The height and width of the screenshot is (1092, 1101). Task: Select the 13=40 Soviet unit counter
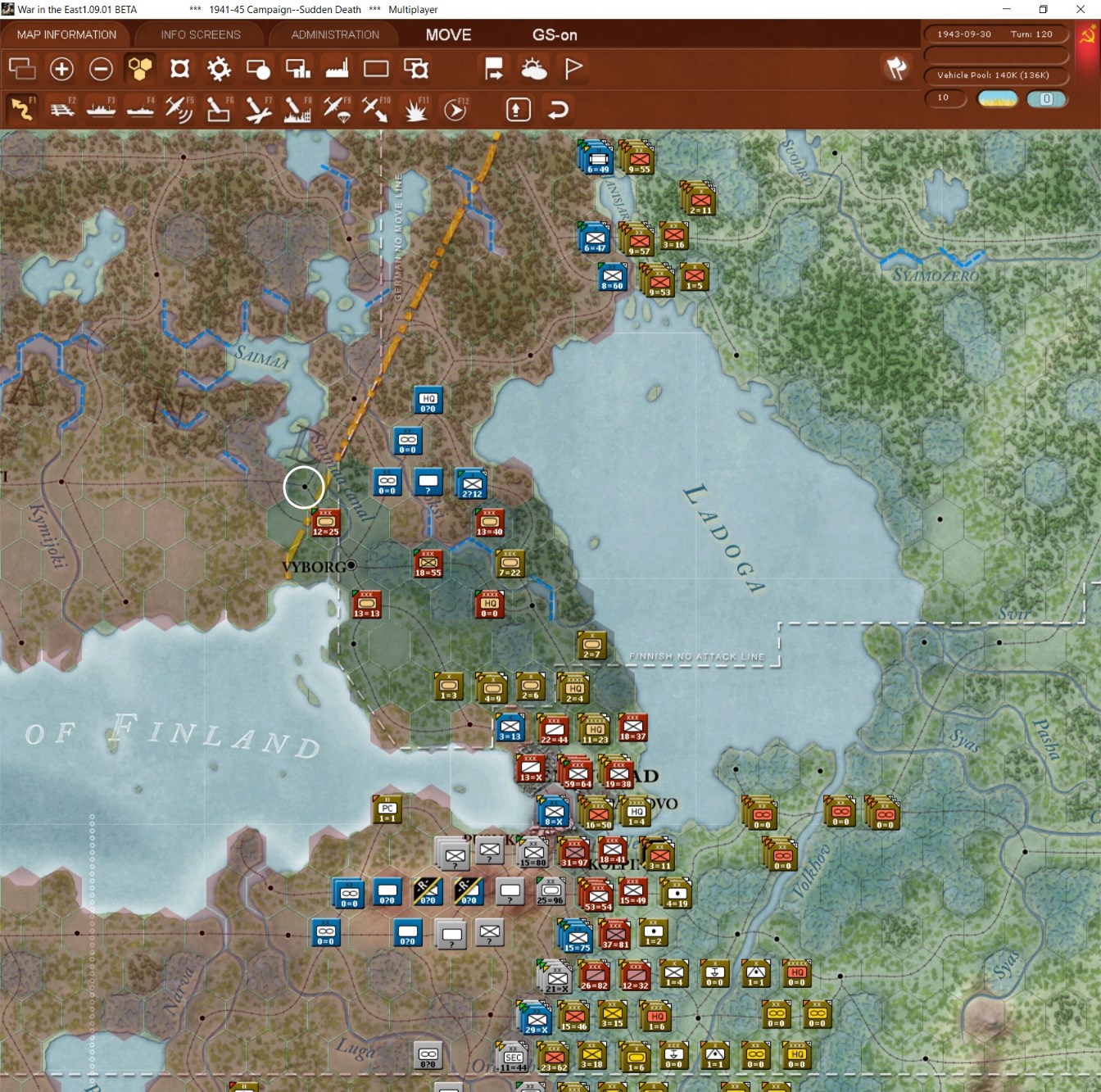pyautogui.click(x=489, y=522)
